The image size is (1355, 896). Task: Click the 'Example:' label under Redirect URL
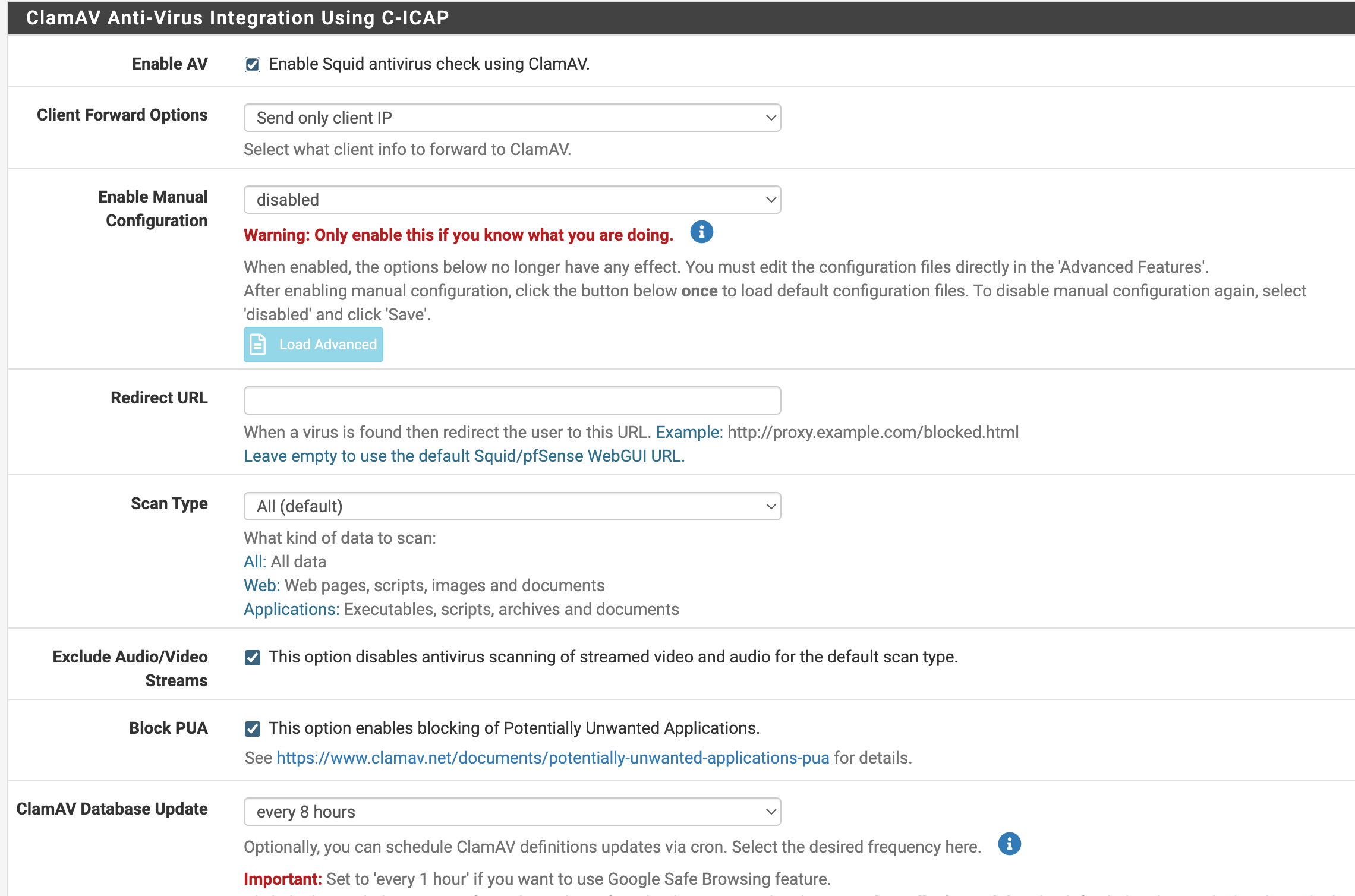689,433
